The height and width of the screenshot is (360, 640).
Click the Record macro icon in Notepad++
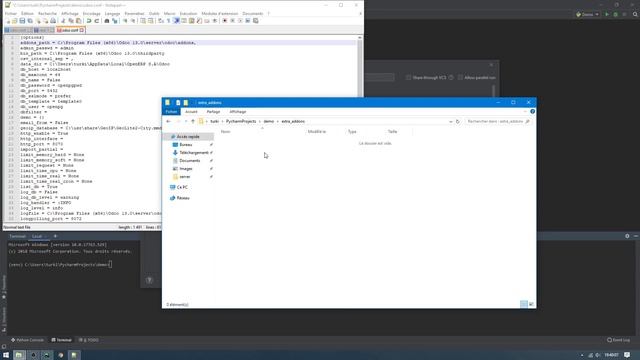(224, 21)
